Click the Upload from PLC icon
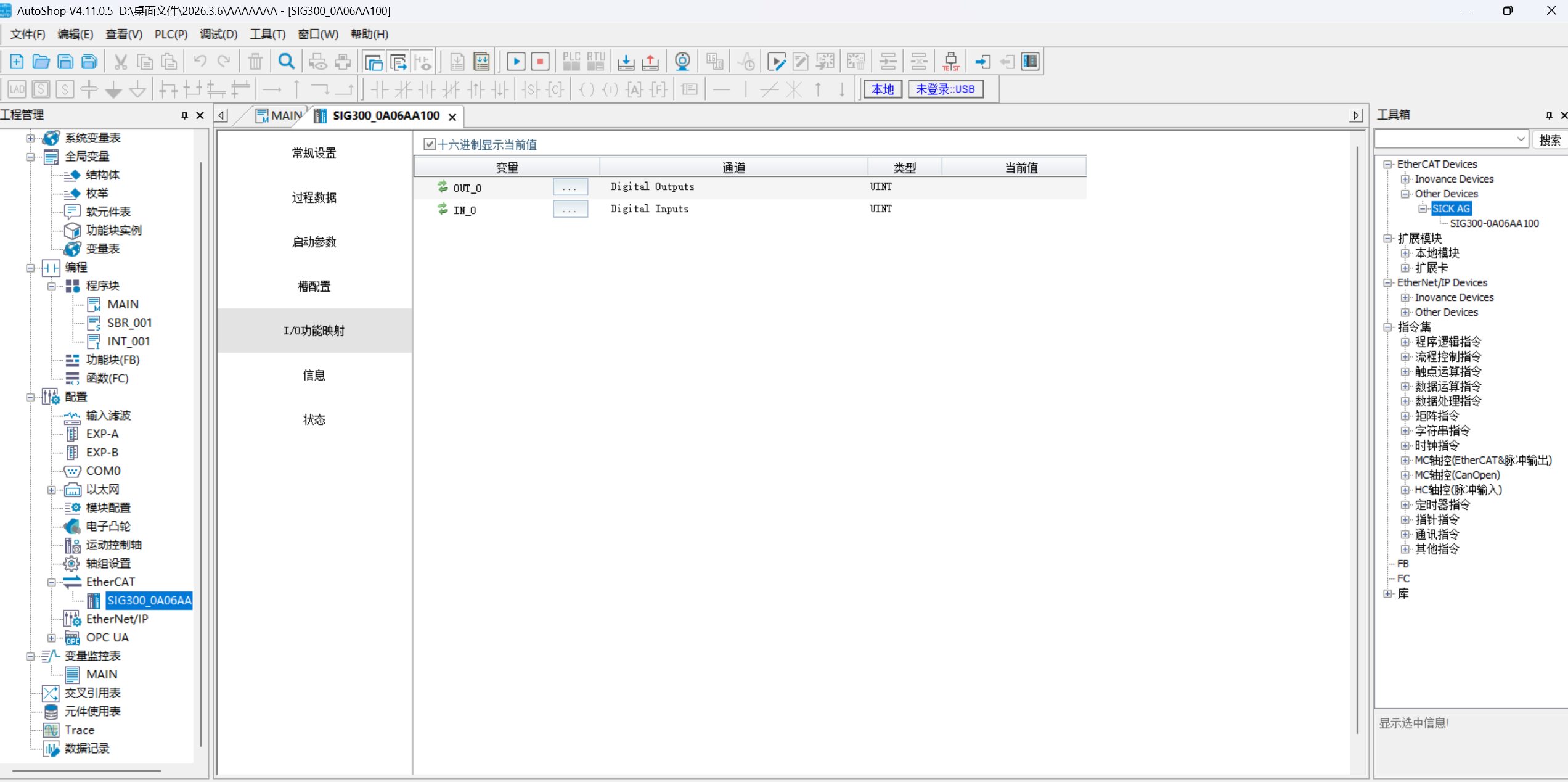The width and height of the screenshot is (1568, 782). [x=650, y=61]
